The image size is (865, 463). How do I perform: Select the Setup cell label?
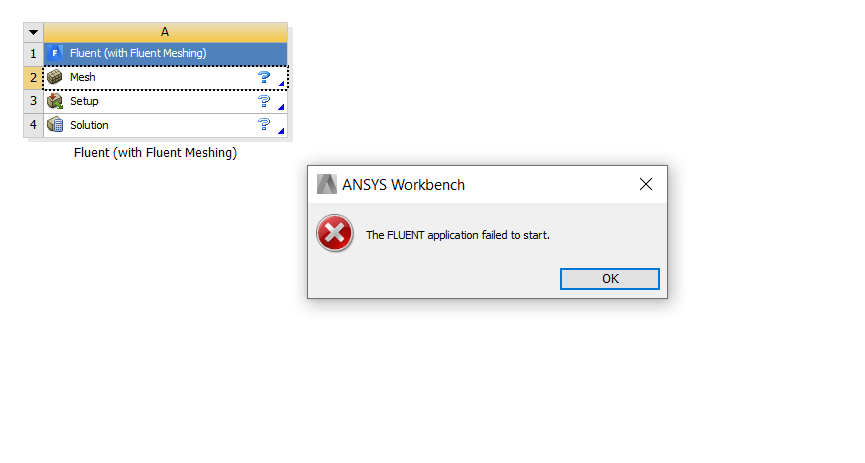tap(84, 102)
